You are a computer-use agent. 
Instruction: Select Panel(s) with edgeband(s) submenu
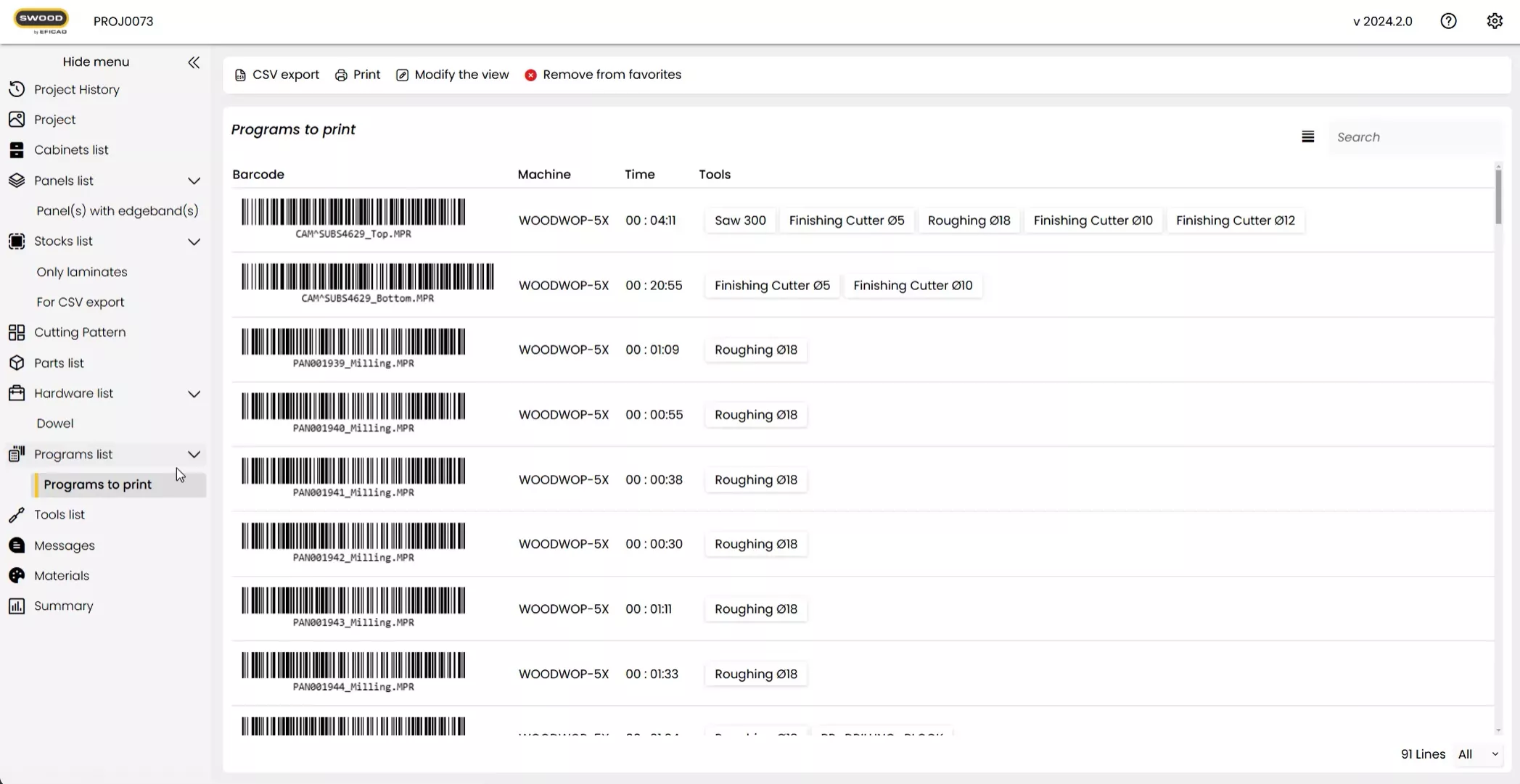[118, 211]
